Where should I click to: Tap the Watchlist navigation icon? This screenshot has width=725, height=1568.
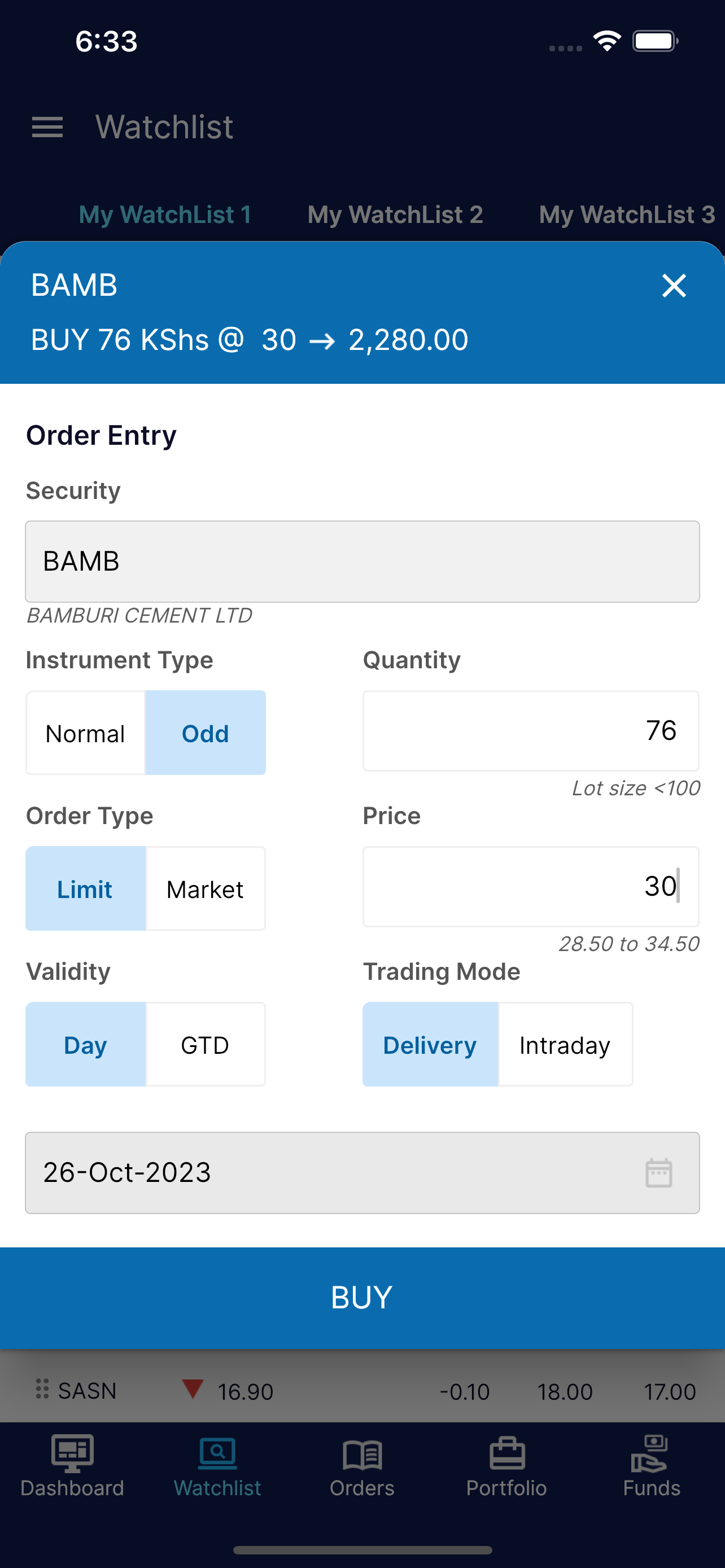pos(217,1453)
